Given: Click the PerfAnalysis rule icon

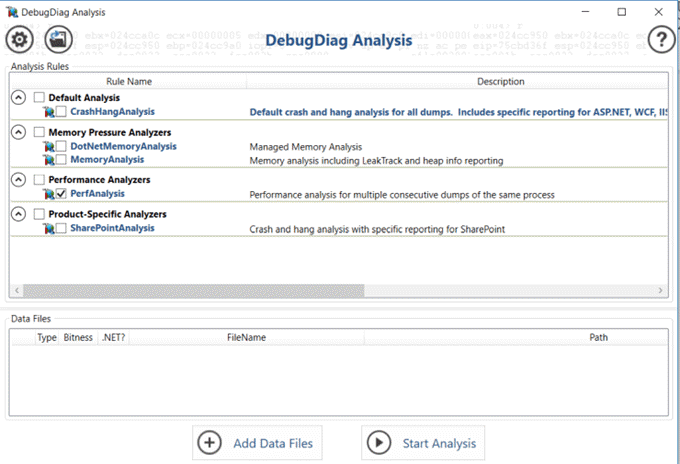Looking at the screenshot, I should point(49,194).
